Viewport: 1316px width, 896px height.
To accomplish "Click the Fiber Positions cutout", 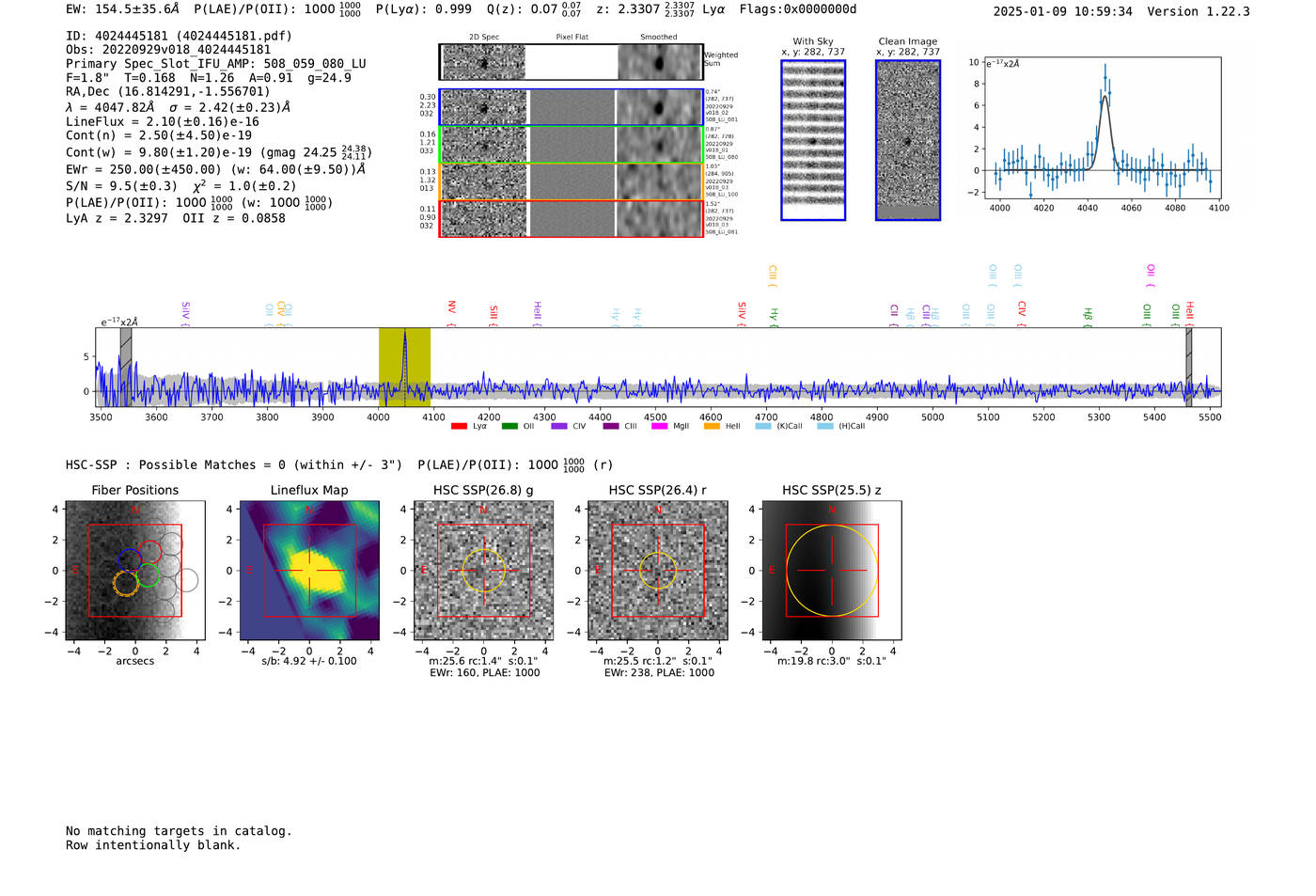I will point(135,571).
